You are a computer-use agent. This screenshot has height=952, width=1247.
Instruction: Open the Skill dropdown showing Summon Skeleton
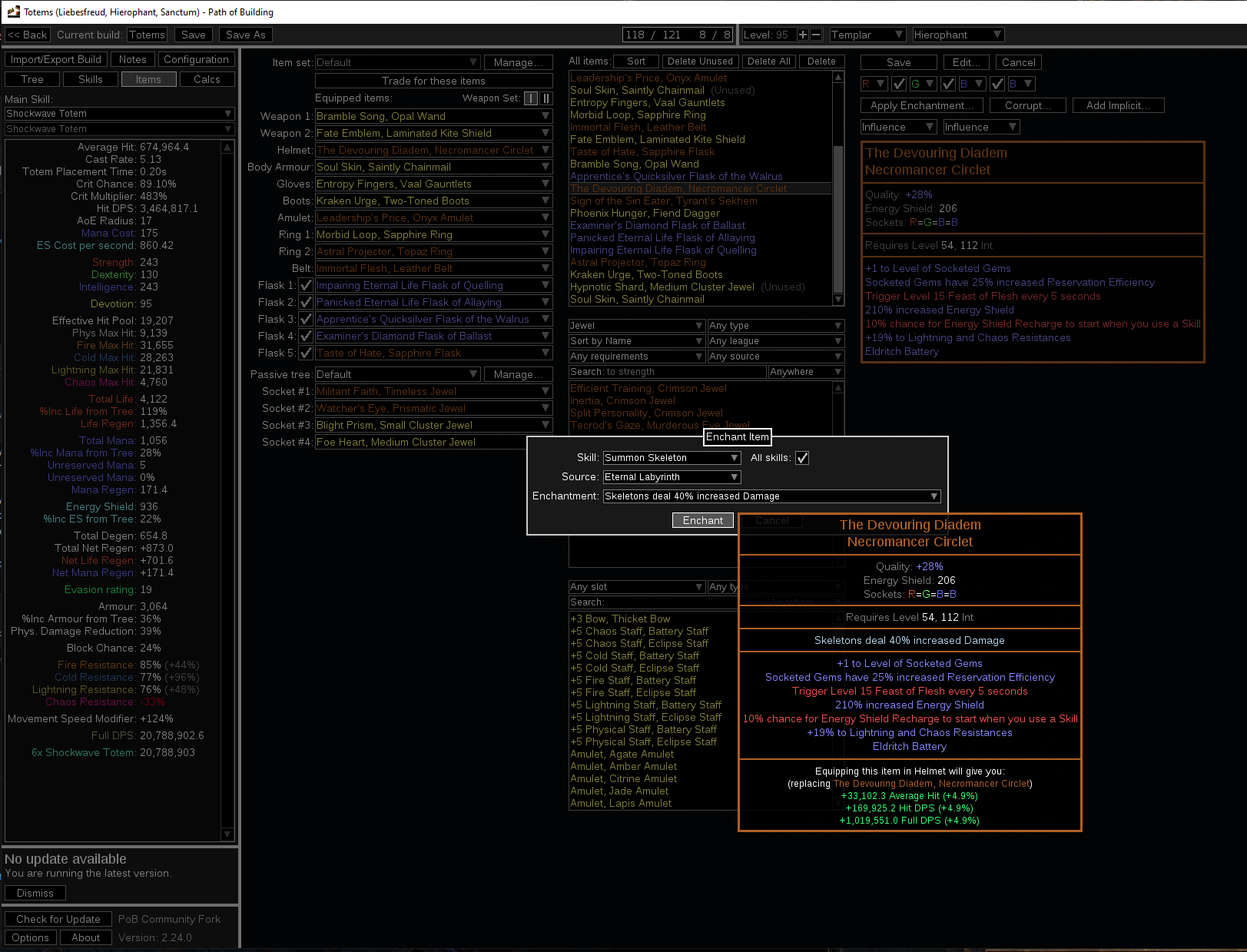(x=672, y=458)
